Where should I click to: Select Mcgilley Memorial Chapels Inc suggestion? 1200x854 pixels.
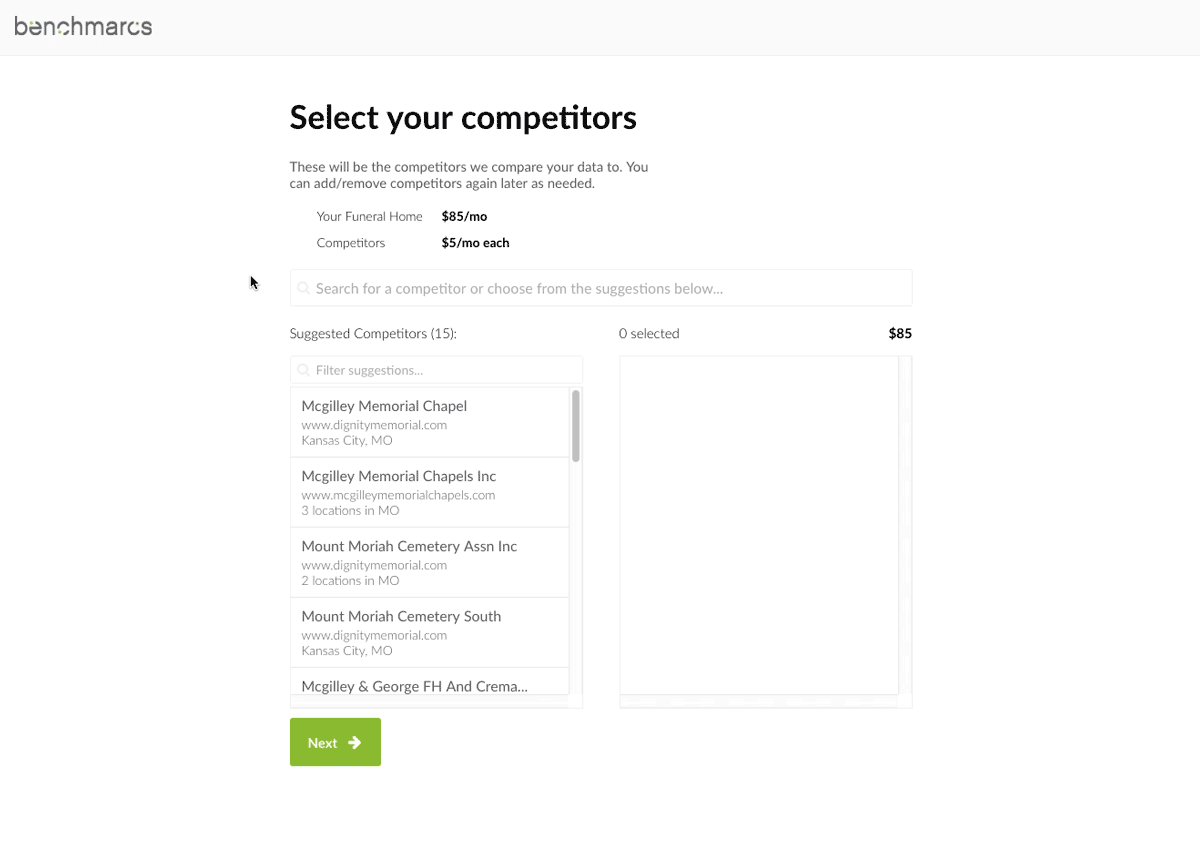click(430, 493)
